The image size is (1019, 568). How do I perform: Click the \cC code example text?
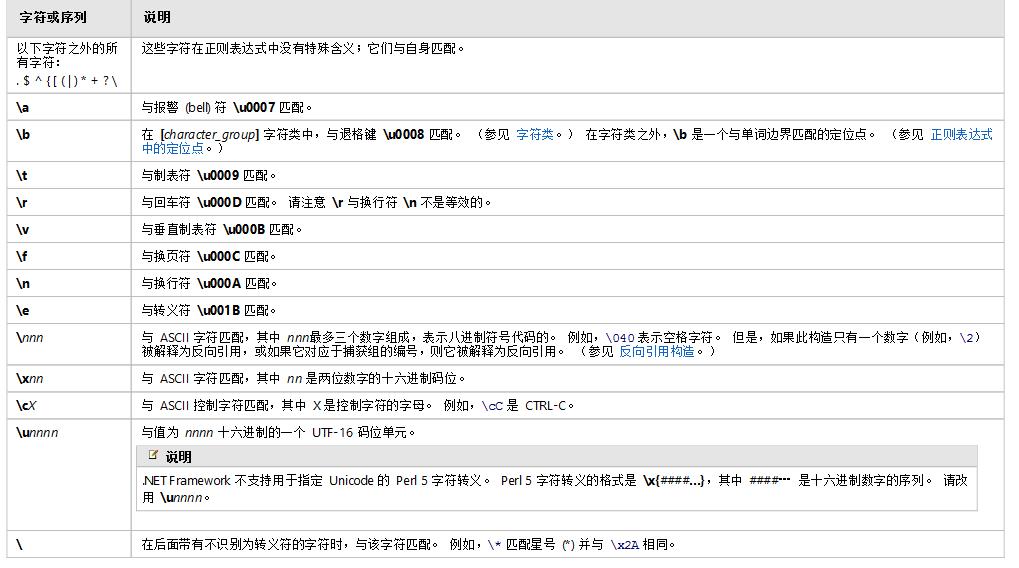[492, 406]
